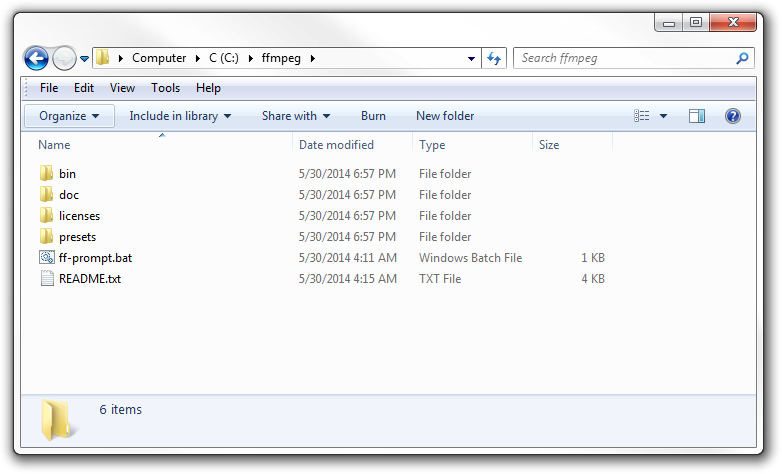Open Share with dropdown

coord(296,116)
